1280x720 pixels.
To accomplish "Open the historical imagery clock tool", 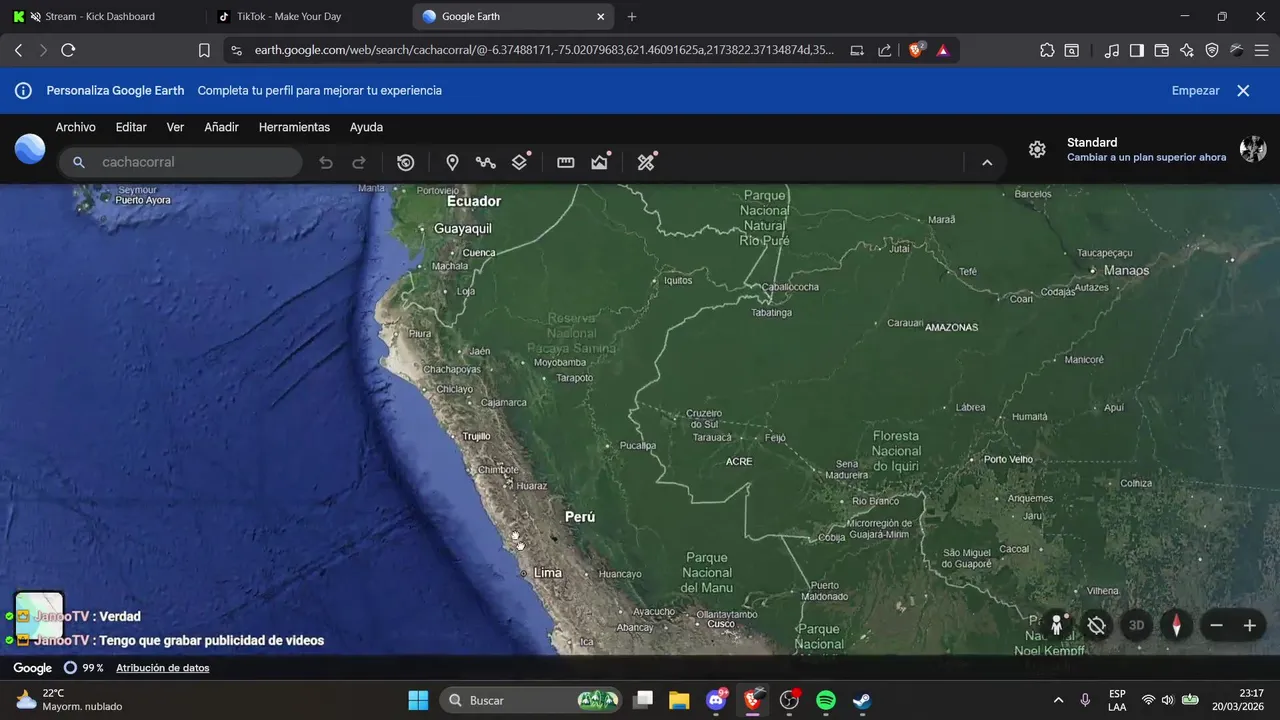I will click(405, 163).
